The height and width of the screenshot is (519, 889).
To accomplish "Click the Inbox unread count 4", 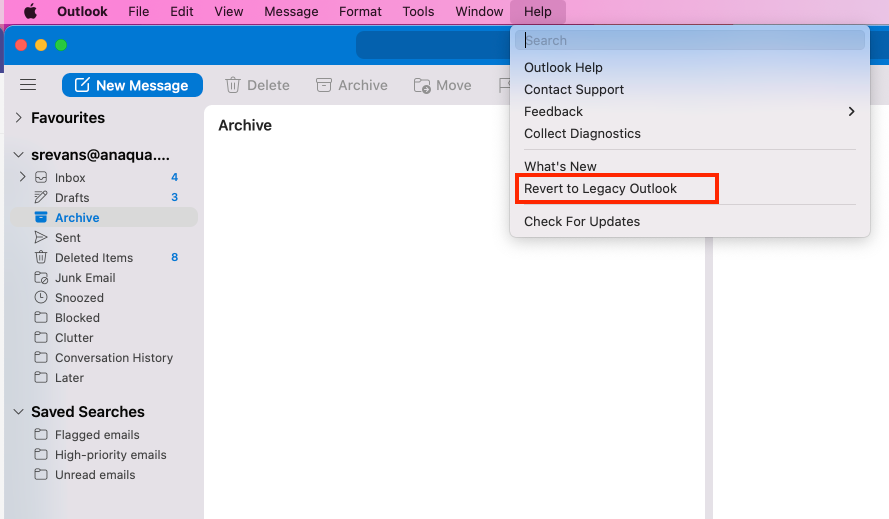I will coord(175,177).
